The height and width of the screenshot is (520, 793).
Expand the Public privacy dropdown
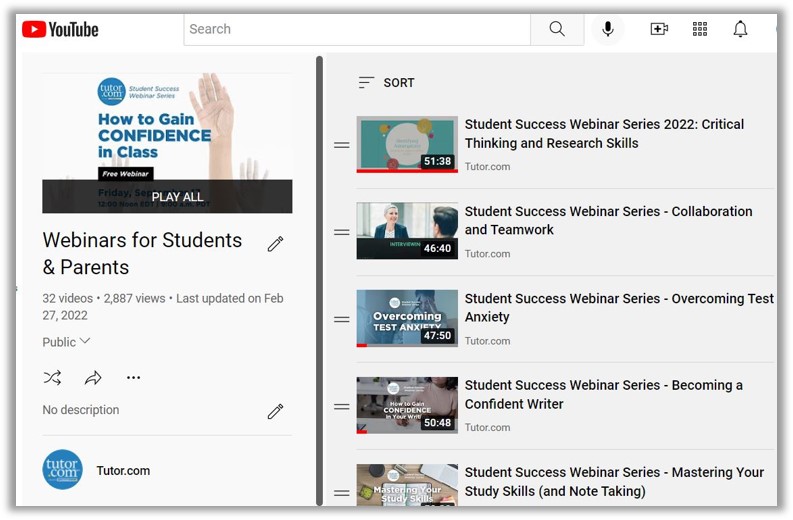pos(66,342)
